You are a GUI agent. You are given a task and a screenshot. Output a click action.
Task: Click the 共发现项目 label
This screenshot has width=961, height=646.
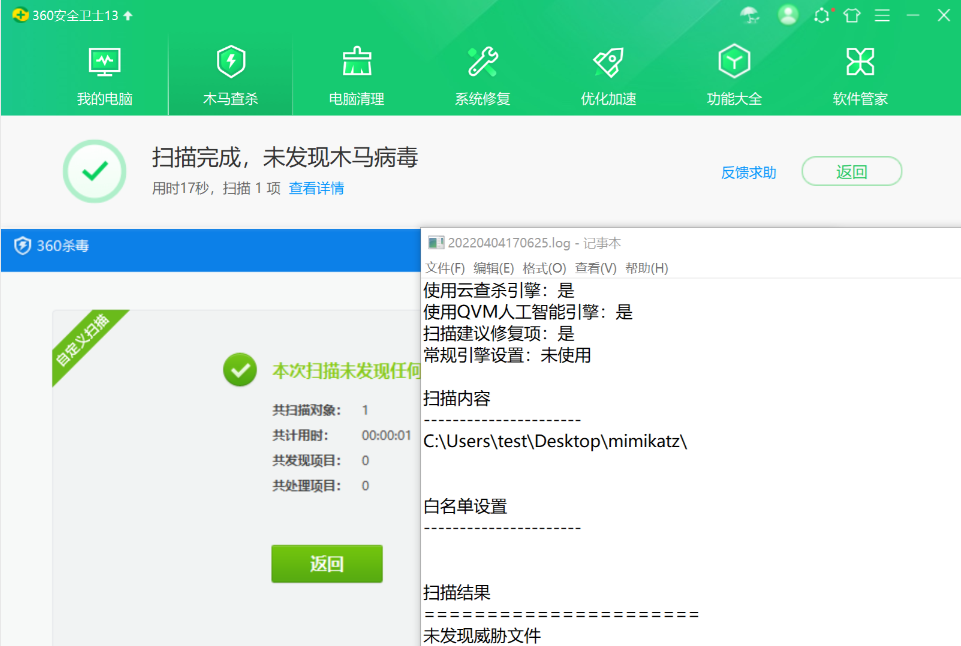coord(306,460)
